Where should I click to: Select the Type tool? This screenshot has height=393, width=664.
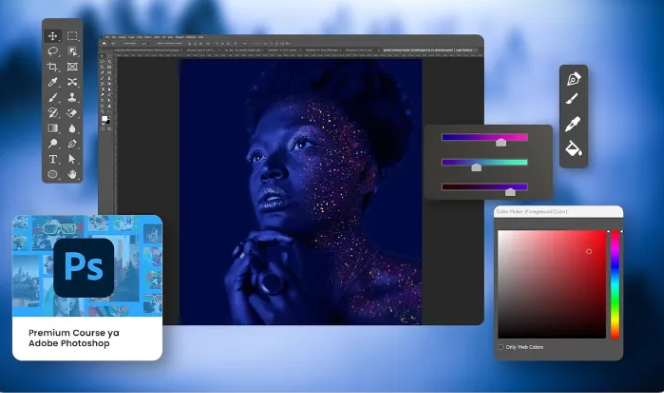click(53, 159)
